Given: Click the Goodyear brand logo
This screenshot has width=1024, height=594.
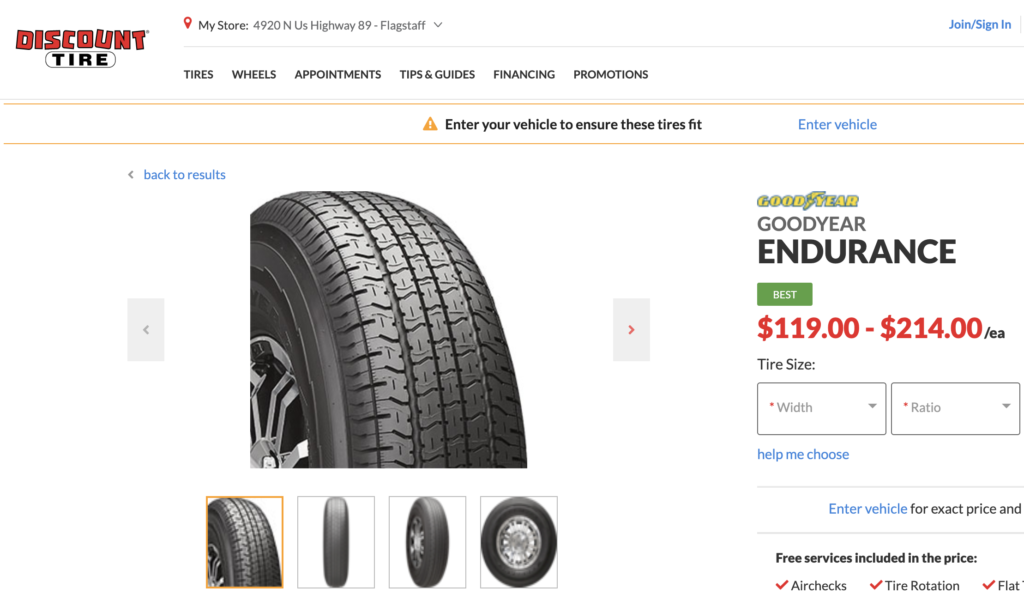Looking at the screenshot, I should pyautogui.click(x=804, y=200).
